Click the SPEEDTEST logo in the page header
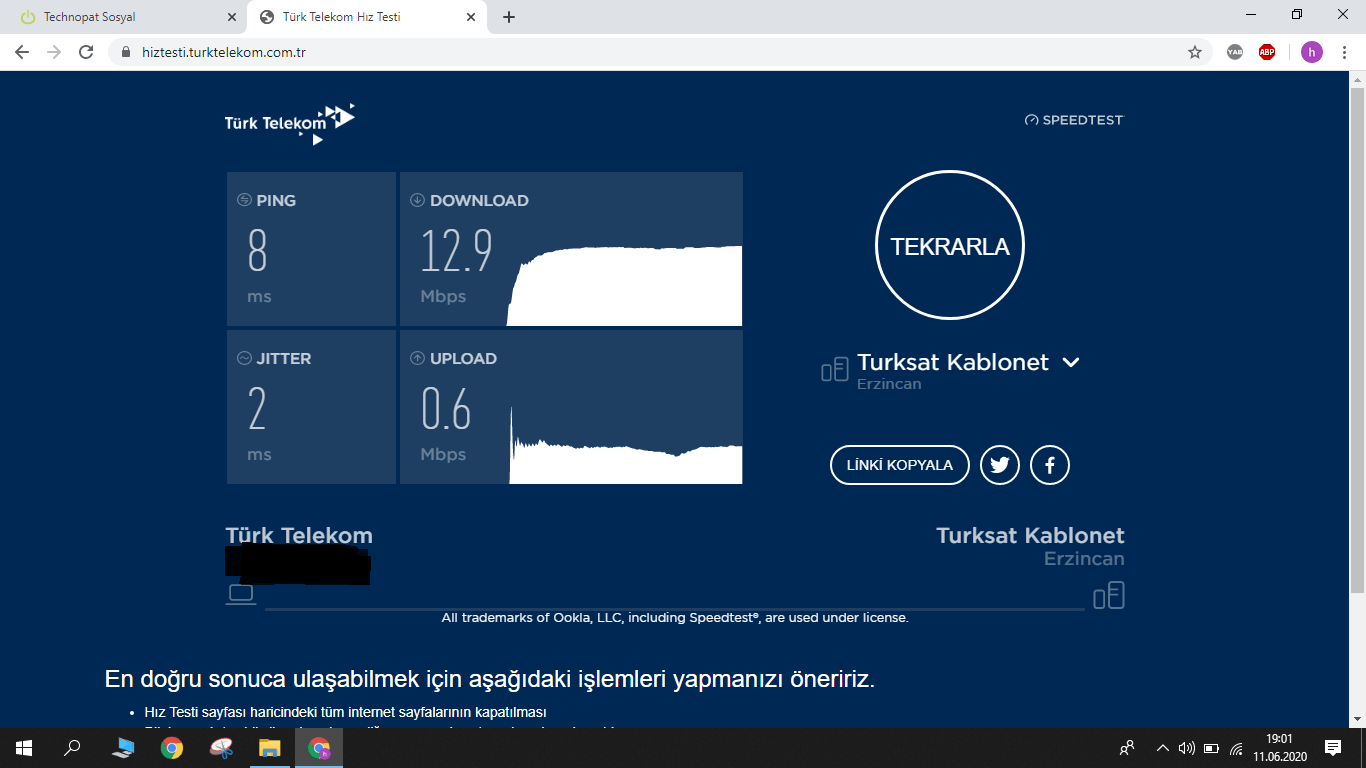1366x768 pixels. 1074,120
